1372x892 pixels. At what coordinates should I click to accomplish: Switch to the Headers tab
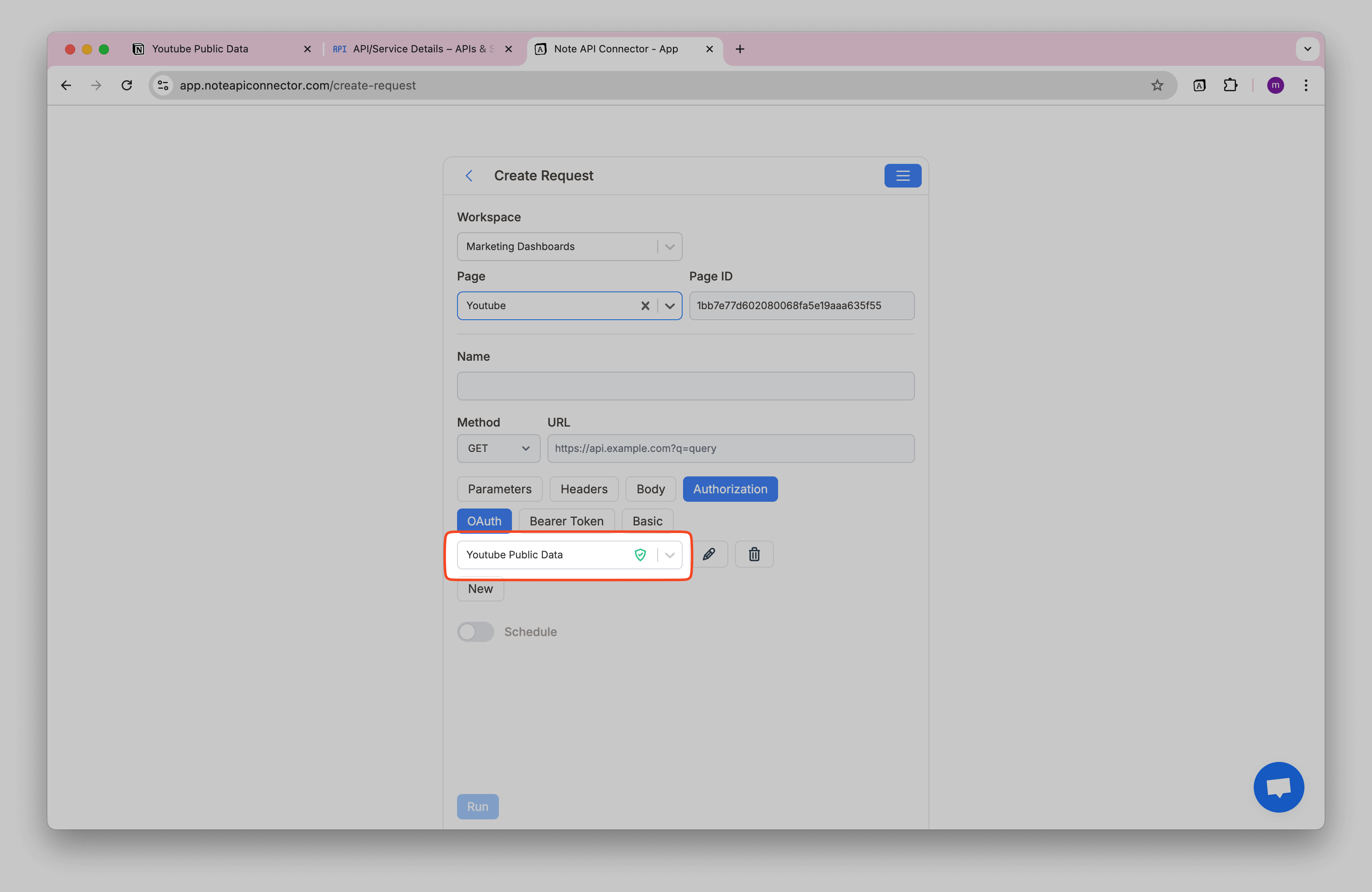tap(583, 489)
